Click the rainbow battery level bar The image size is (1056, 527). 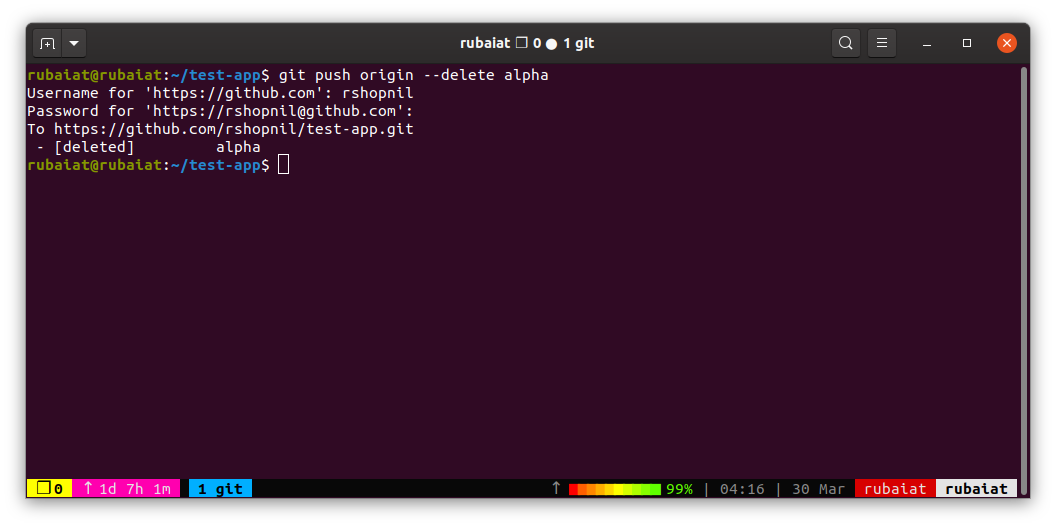point(615,489)
